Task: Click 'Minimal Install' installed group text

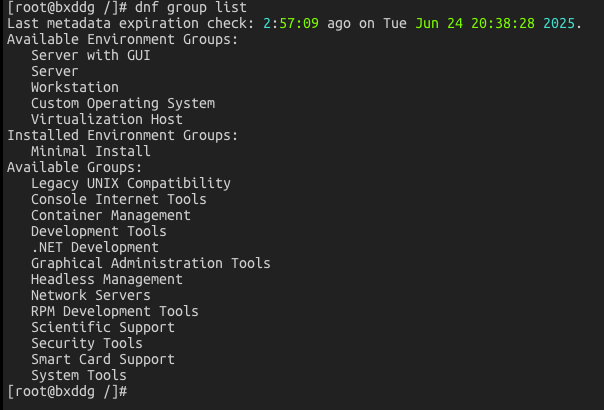Action: [91, 151]
